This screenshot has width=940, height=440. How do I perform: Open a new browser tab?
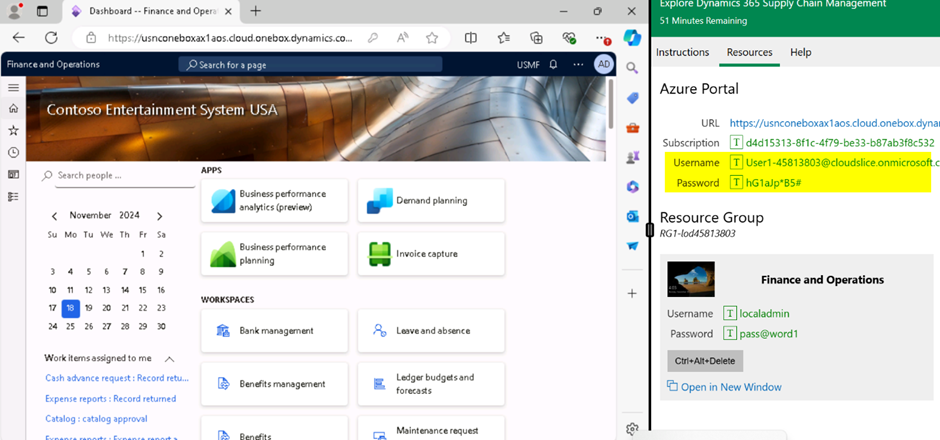pos(255,11)
